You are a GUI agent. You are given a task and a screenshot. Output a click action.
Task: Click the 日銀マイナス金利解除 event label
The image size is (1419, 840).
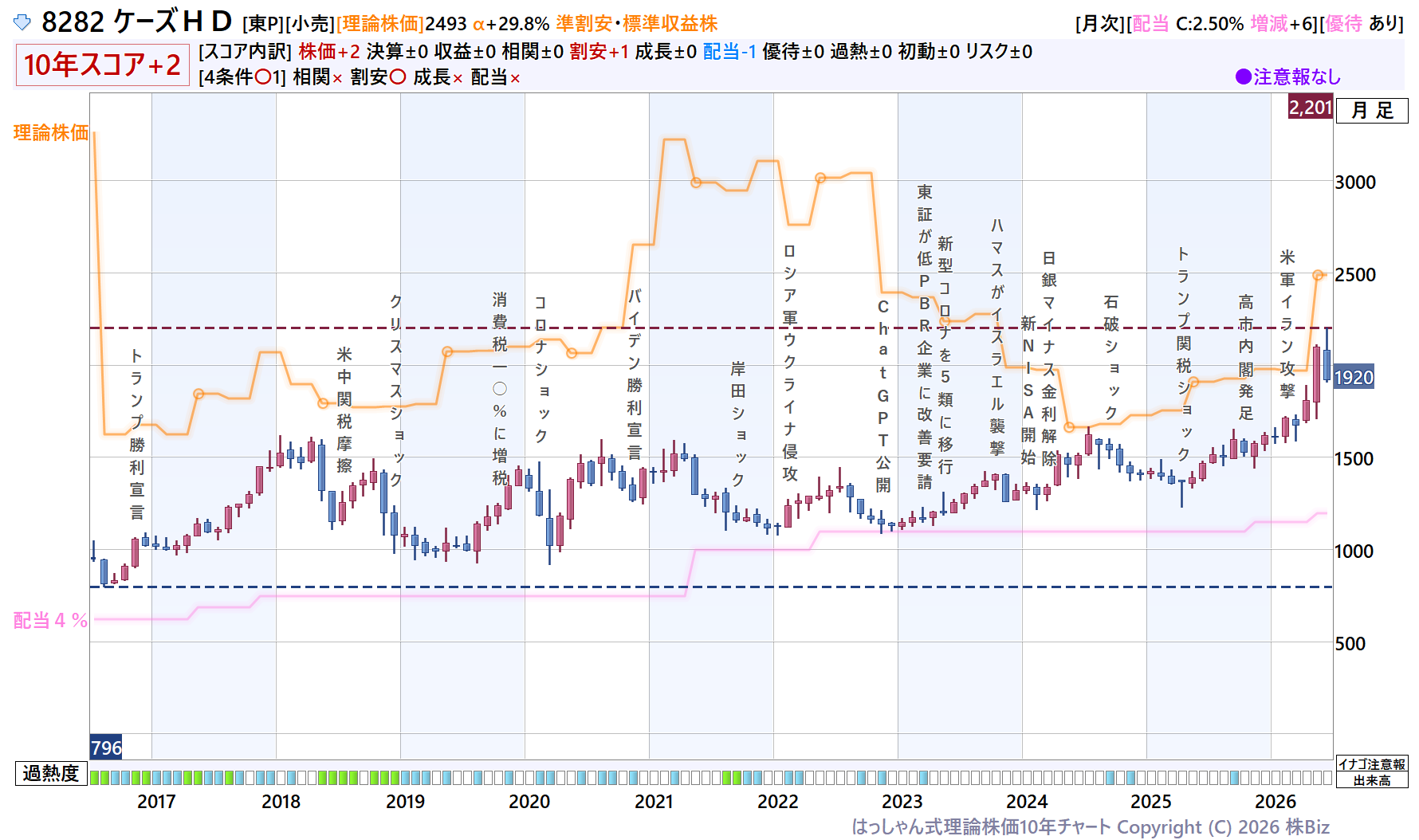click(x=1049, y=358)
